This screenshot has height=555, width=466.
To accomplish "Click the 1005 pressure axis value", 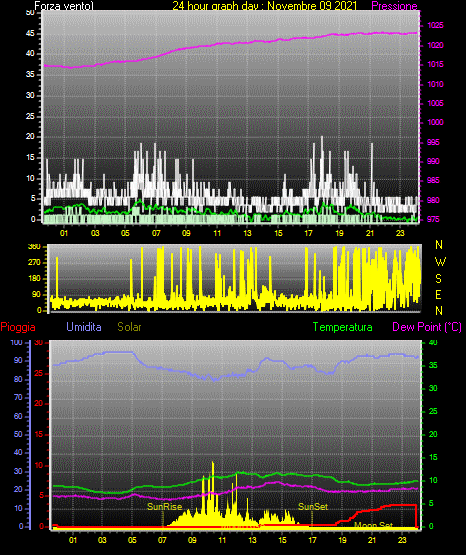I will click(x=435, y=103).
